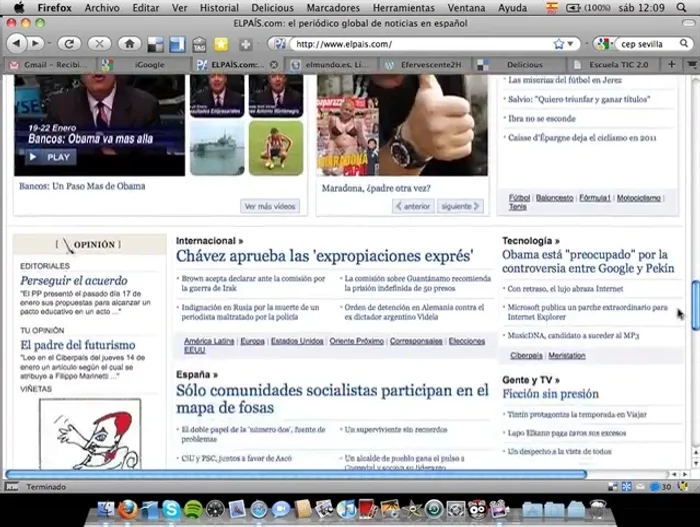
Task: Click the Delicious TAG toolbar icon
Action: pyautogui.click(x=199, y=44)
